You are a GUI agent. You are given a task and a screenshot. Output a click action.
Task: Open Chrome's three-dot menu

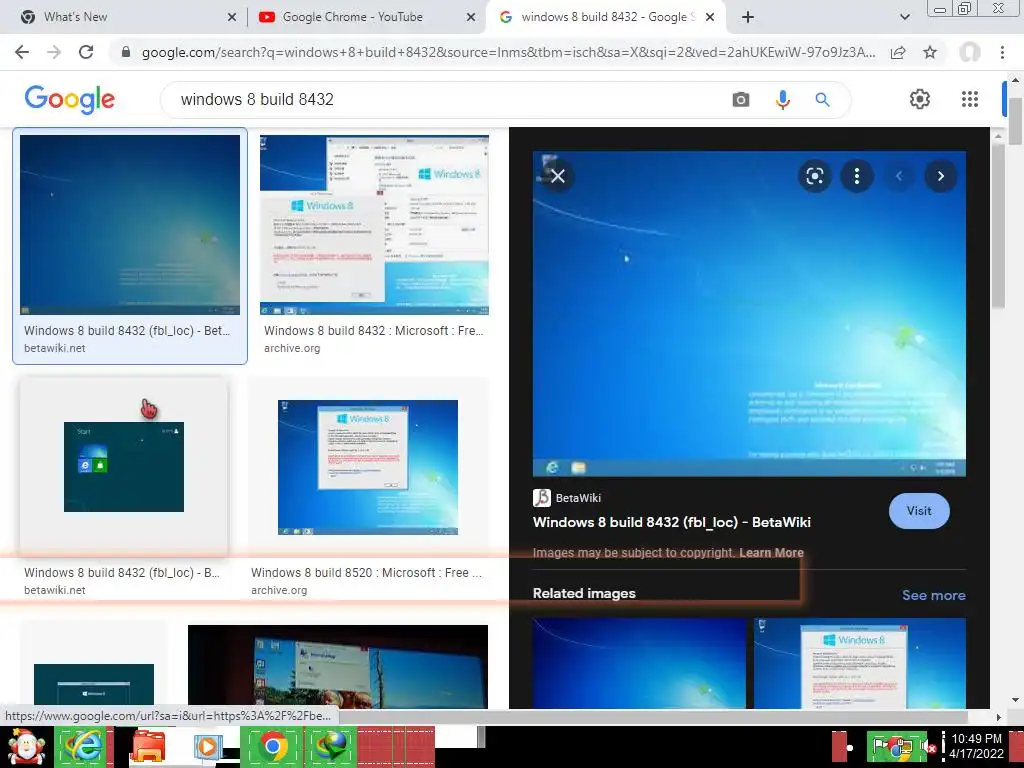(1002, 52)
